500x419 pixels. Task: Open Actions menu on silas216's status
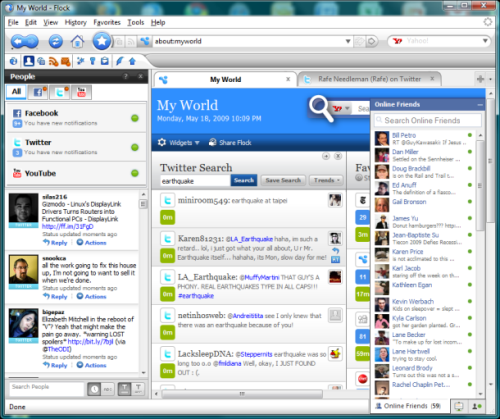pyautogui.click(x=91, y=243)
